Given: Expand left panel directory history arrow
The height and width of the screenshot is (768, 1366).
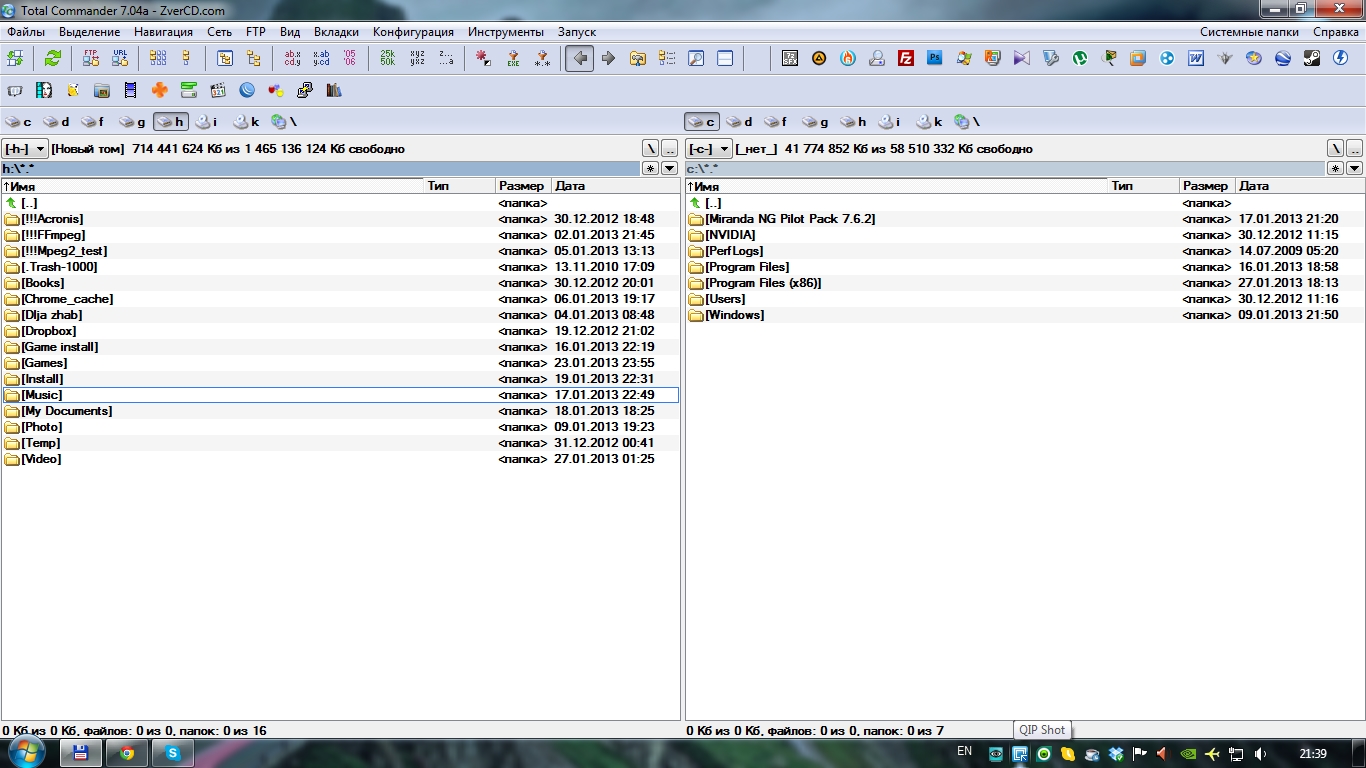Looking at the screenshot, I should [670, 169].
